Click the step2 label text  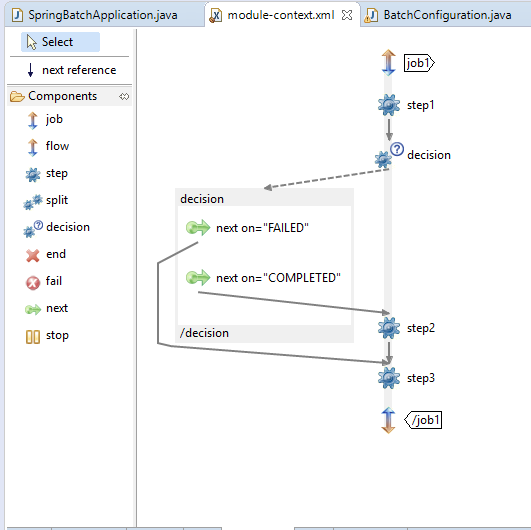tap(421, 328)
